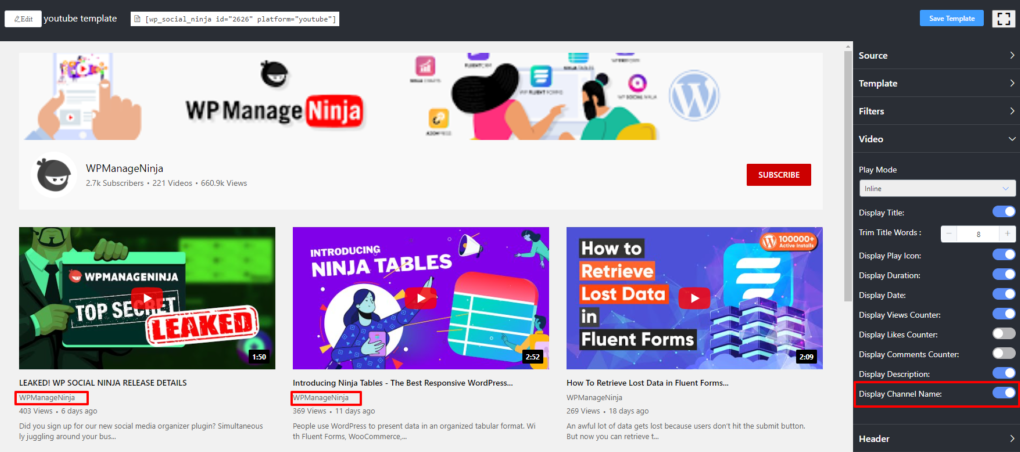
Task: Click the channel name under the Retrieve Lost Data video
Action: 595,397
